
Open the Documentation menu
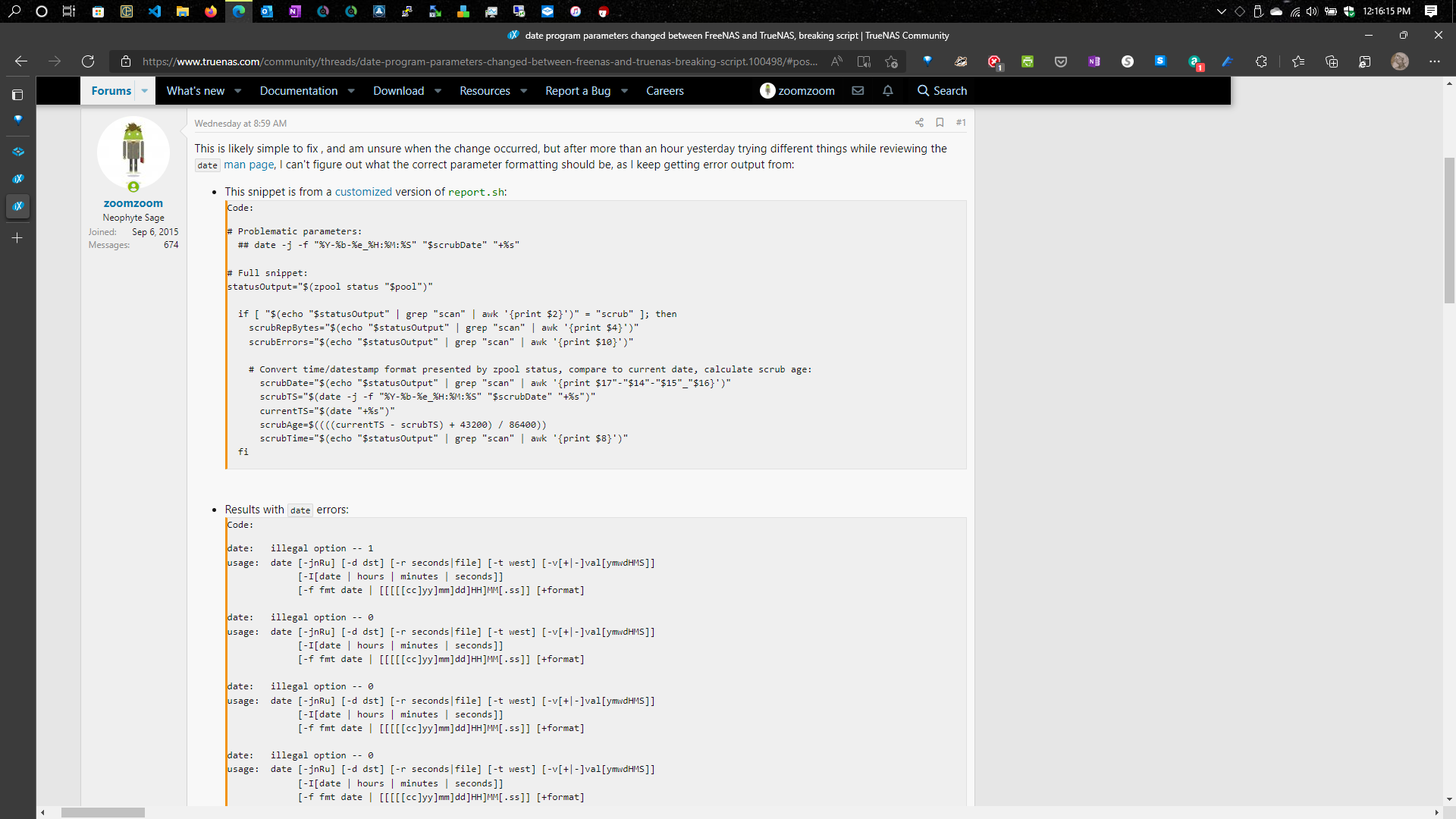point(299,90)
